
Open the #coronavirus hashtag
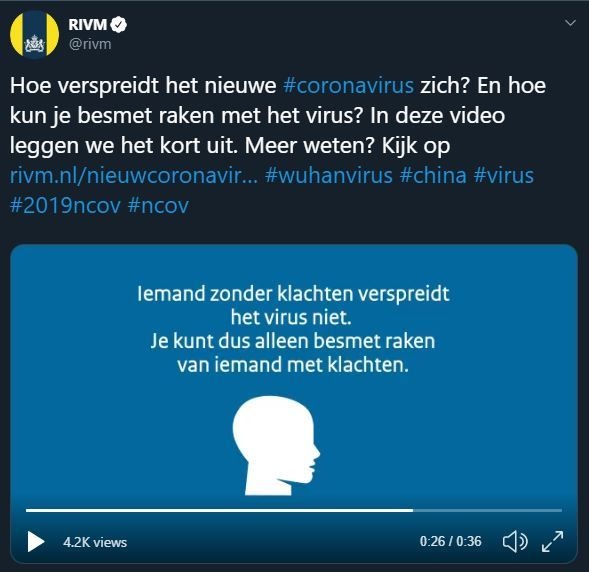tap(349, 86)
